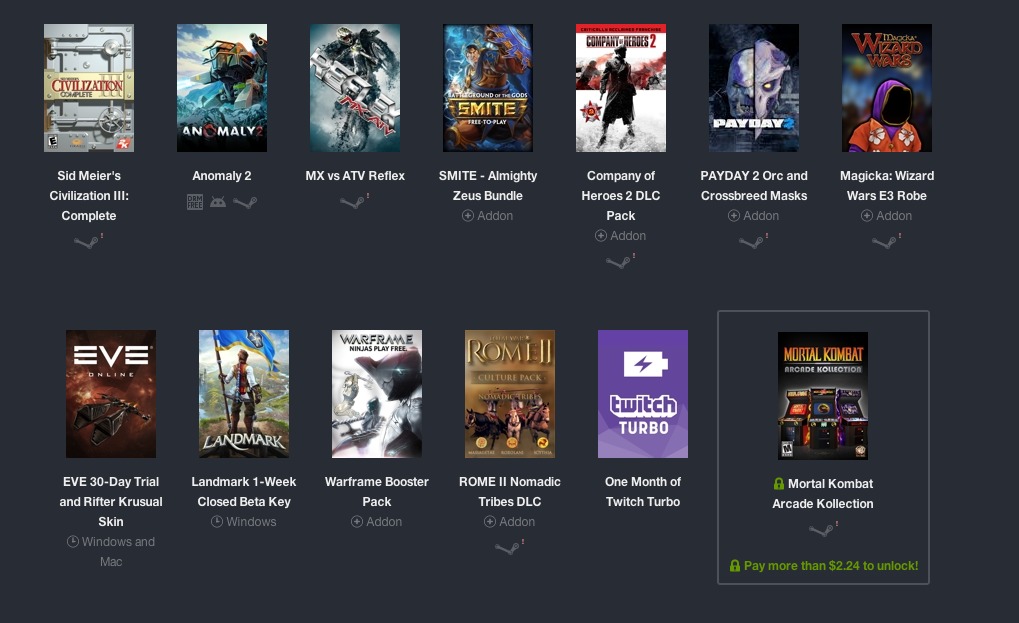Open 'Landmark 1-Week Closed Beta Key' title

[x=244, y=491]
